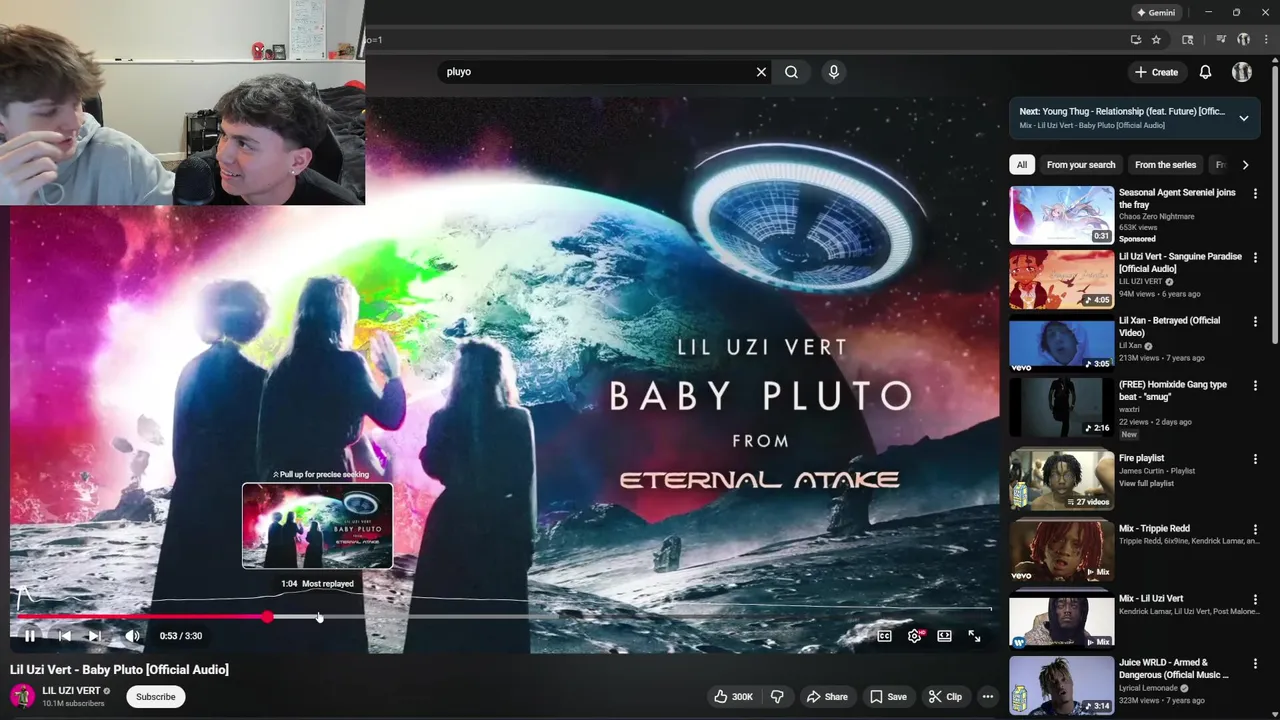
Task: Open the Fire playlist thumbnail
Action: 1061,479
